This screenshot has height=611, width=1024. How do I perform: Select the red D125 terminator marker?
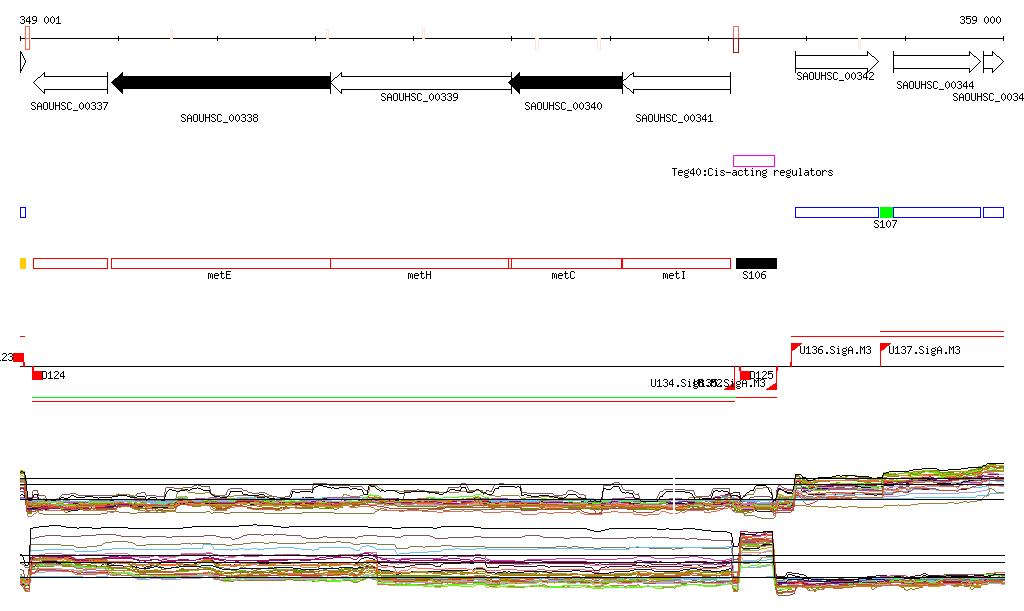pyautogui.click(x=745, y=375)
